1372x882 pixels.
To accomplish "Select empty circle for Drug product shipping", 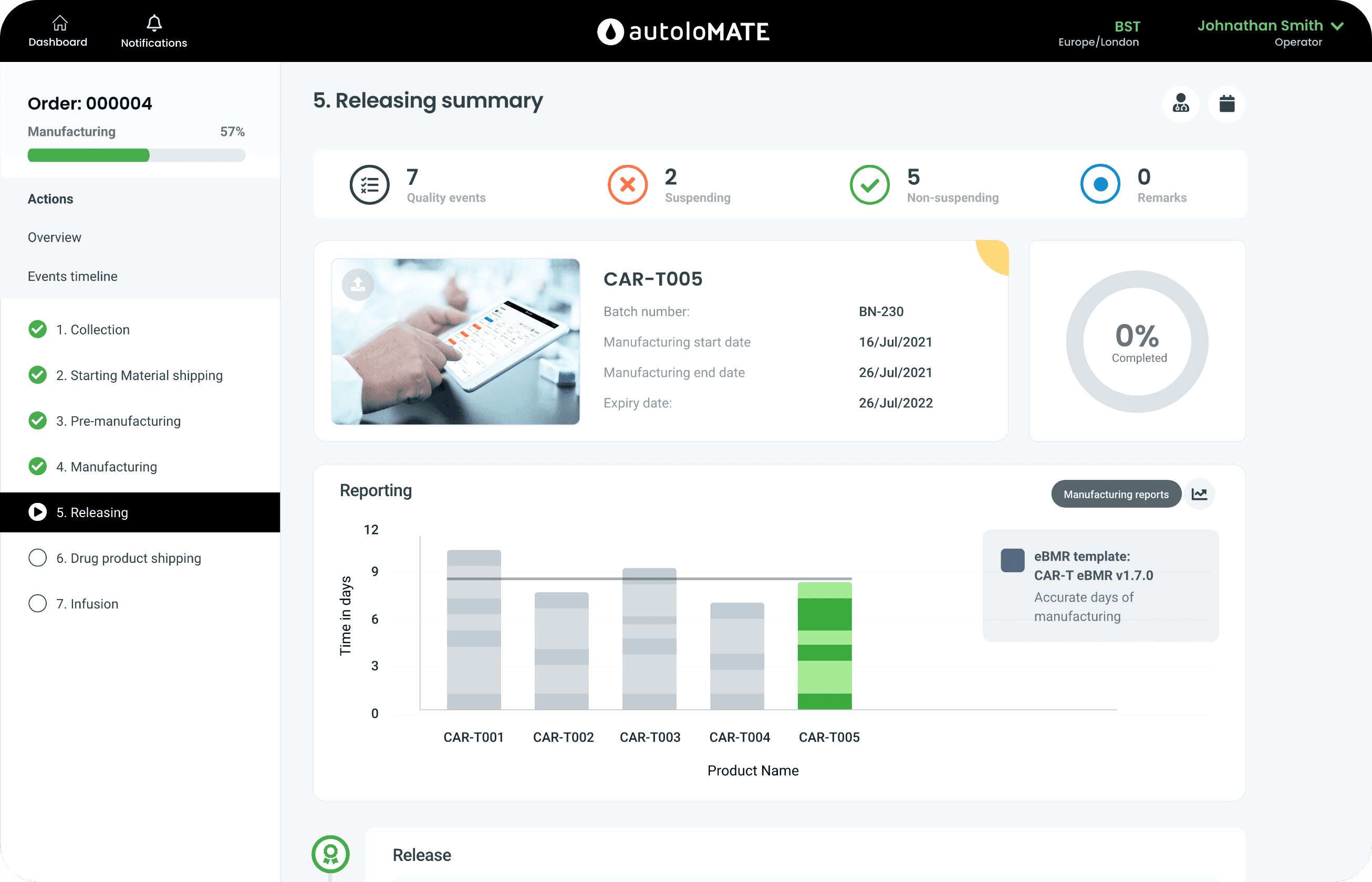I will pyautogui.click(x=38, y=558).
